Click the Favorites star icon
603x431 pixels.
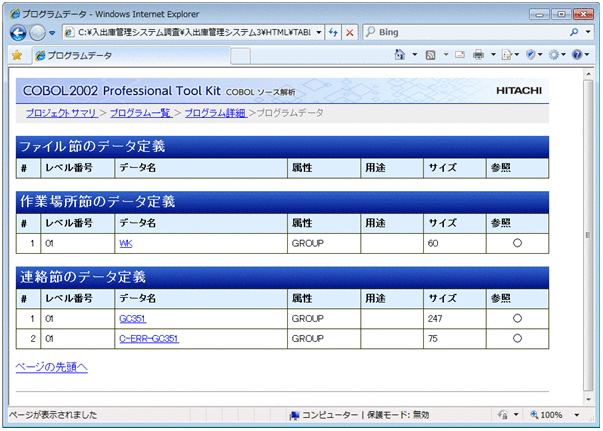[17, 55]
